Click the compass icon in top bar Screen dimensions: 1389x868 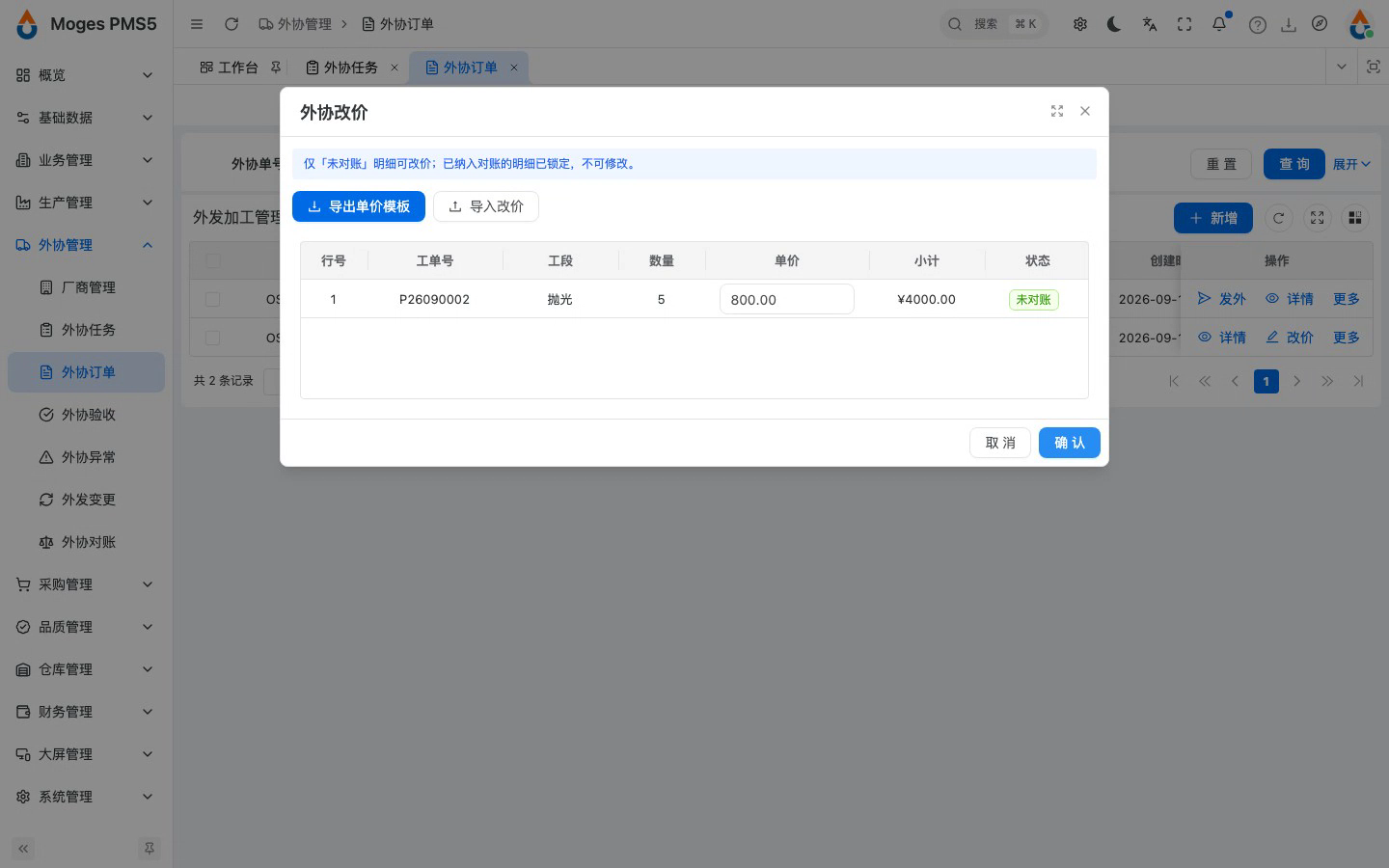click(x=1320, y=24)
